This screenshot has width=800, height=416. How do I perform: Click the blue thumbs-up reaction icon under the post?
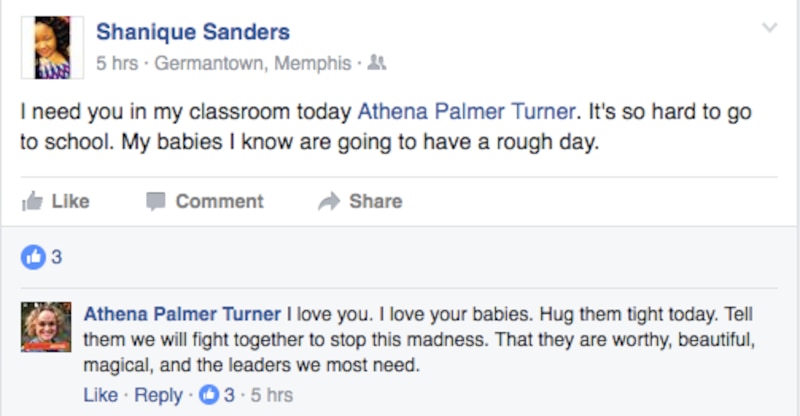click(33, 257)
